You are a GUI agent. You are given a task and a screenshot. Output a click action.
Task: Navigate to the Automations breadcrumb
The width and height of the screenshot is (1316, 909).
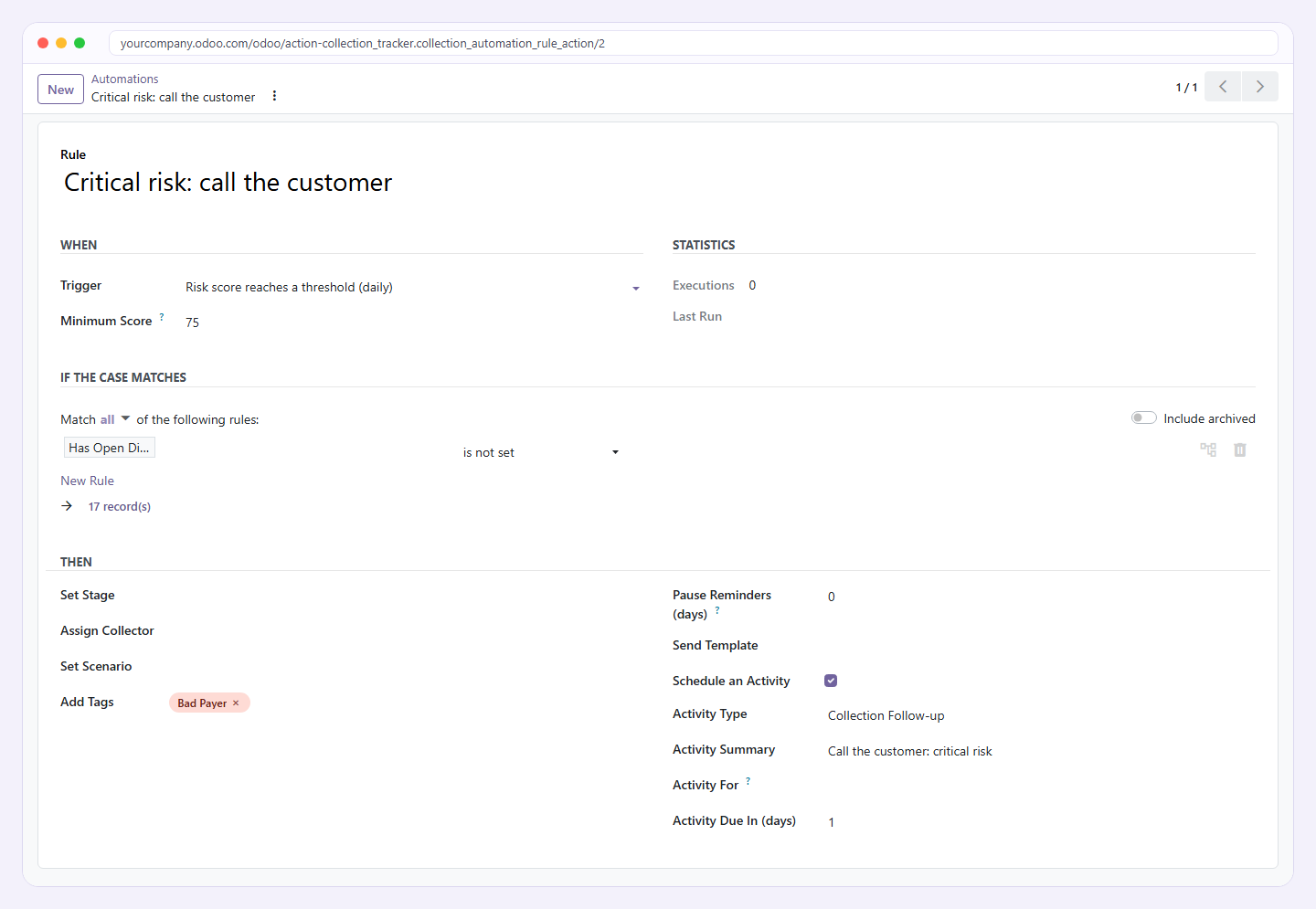pos(124,79)
